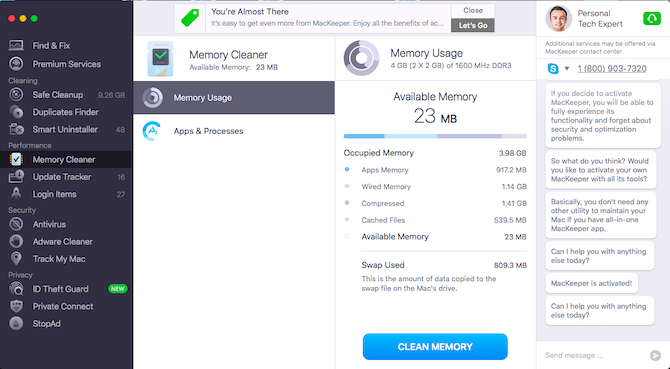Click the Swap Used 809.3 MB value
Screen dimensions: 670x369
(x=510, y=265)
